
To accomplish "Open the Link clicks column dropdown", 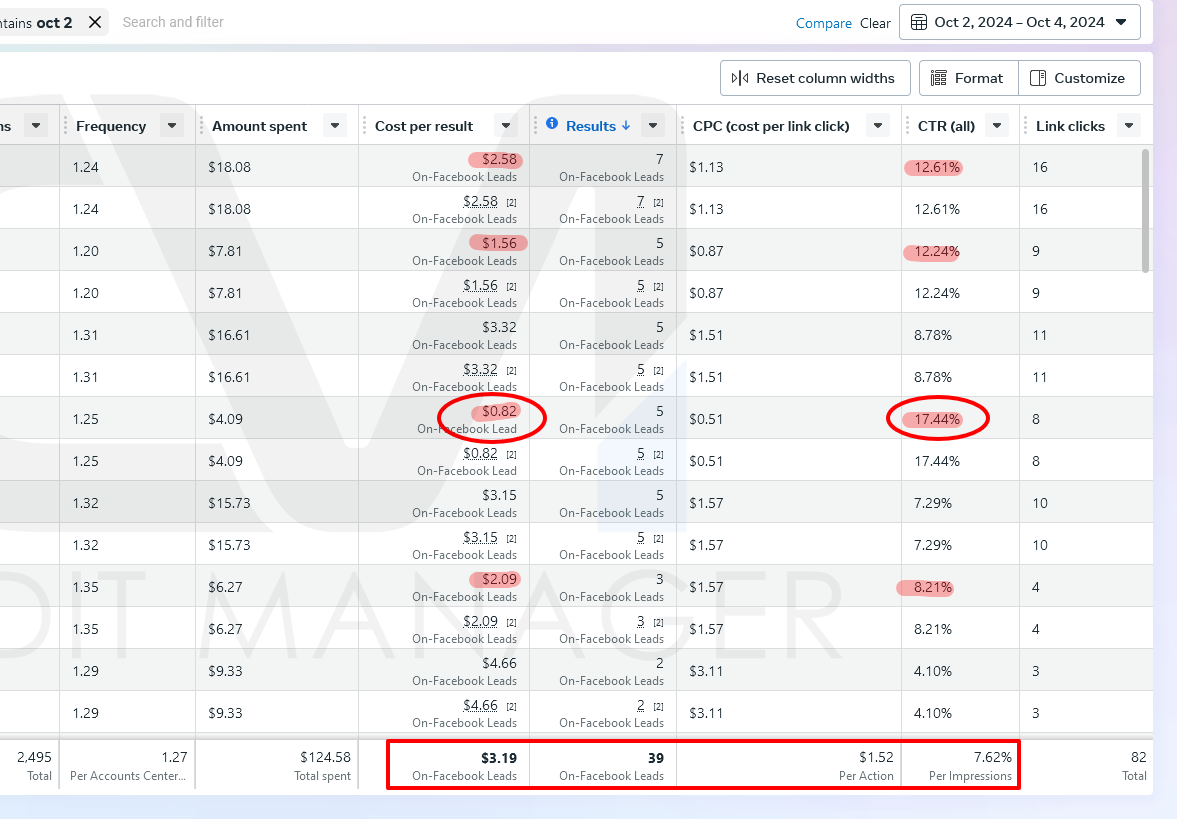I will (x=1129, y=126).
